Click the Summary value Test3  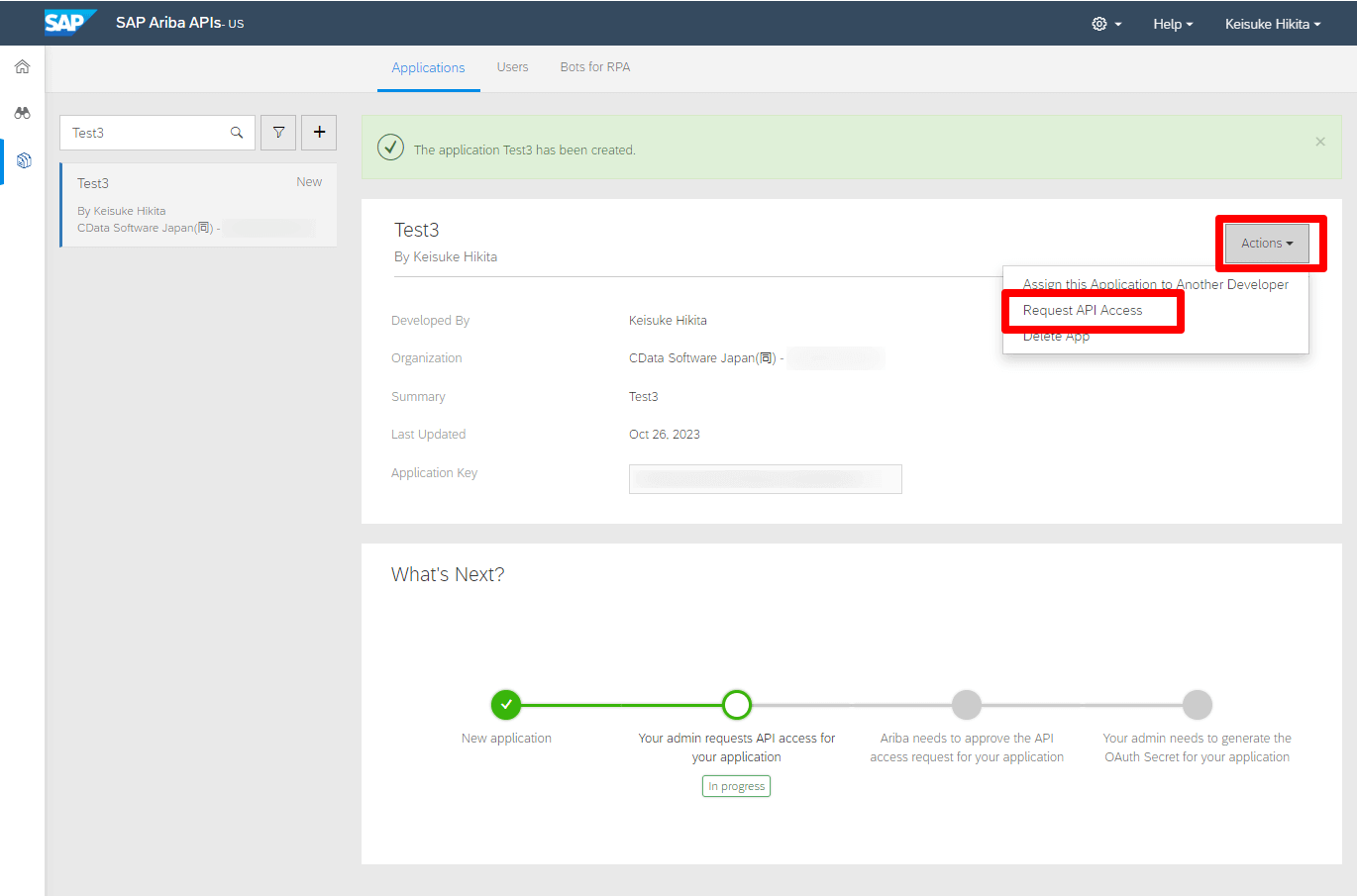click(644, 397)
